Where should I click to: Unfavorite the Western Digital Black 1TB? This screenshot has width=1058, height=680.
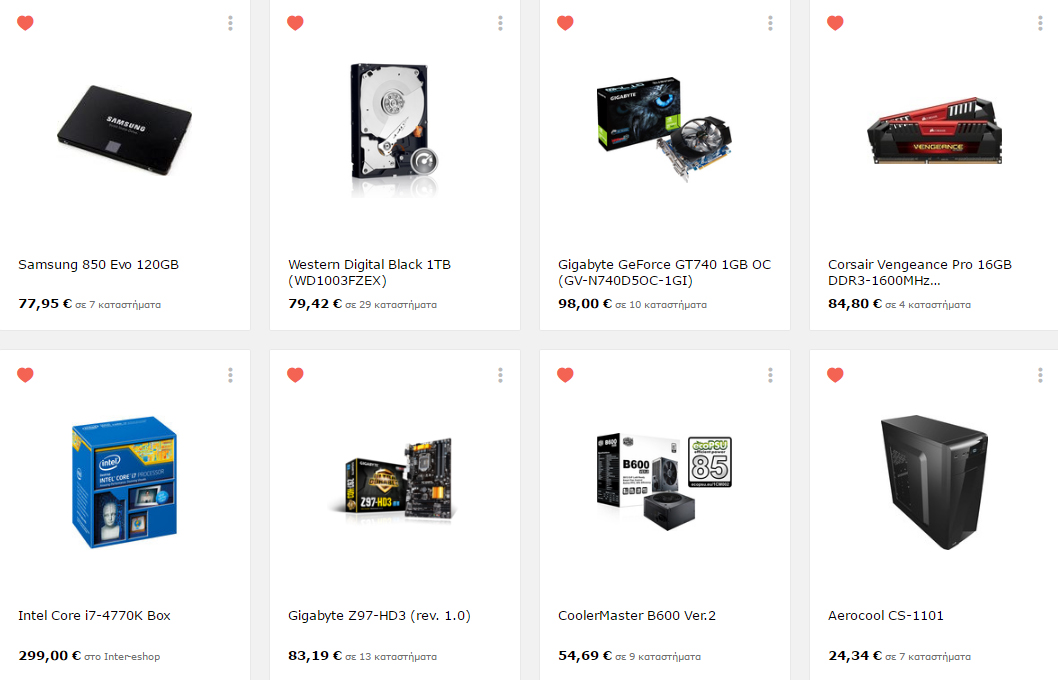[296, 23]
